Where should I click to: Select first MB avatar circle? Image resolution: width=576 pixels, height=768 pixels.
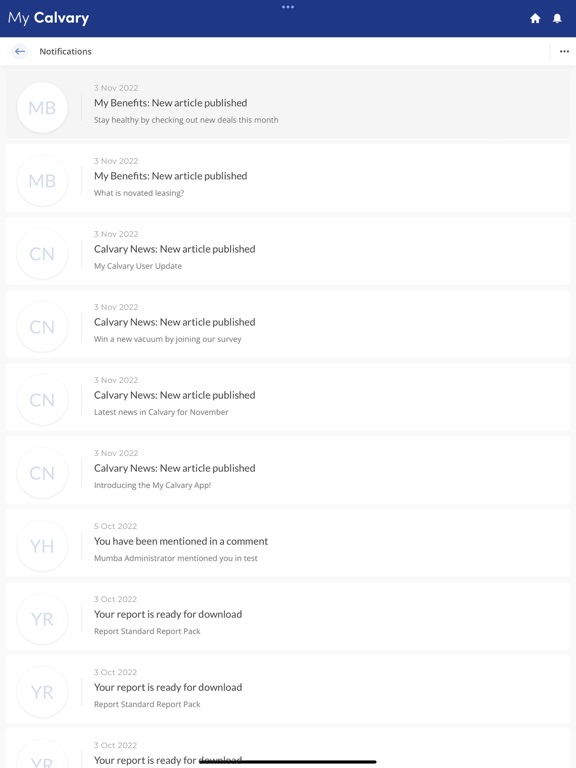(x=42, y=108)
